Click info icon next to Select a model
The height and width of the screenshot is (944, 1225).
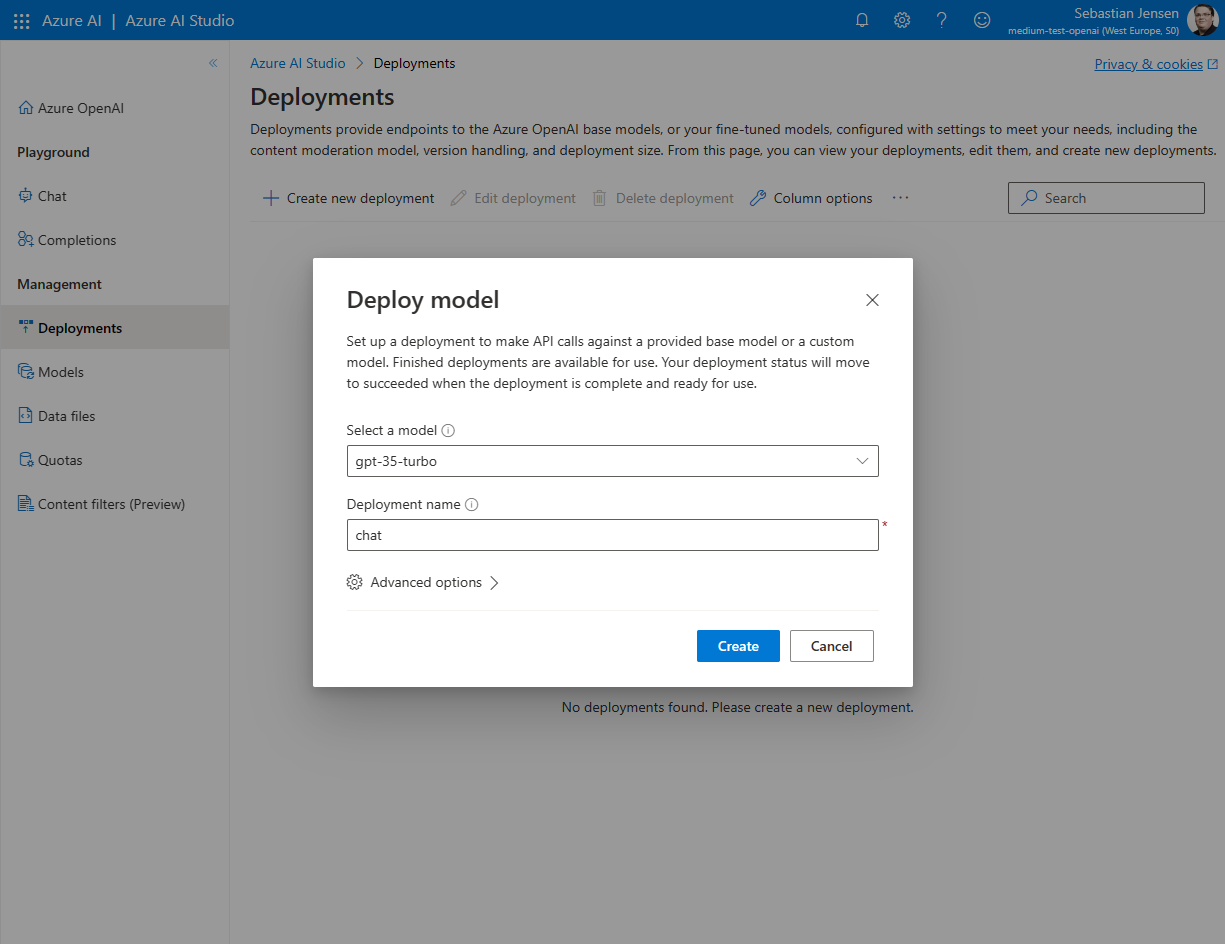tap(448, 431)
